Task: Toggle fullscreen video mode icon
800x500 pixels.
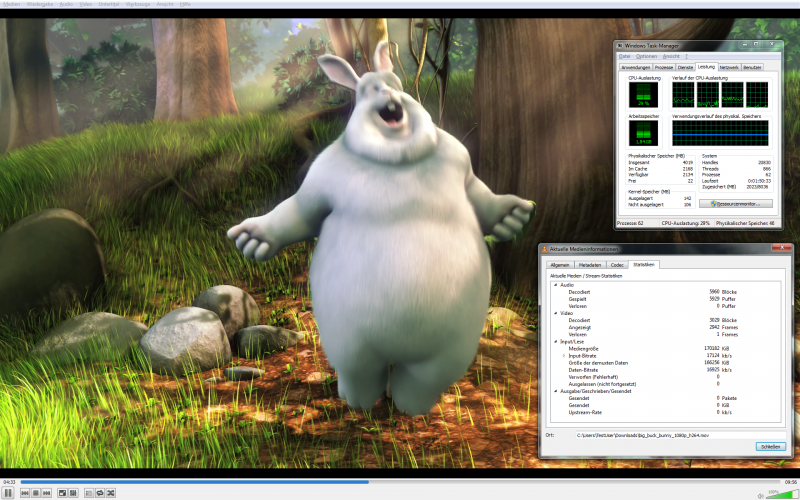Action: (x=62, y=493)
